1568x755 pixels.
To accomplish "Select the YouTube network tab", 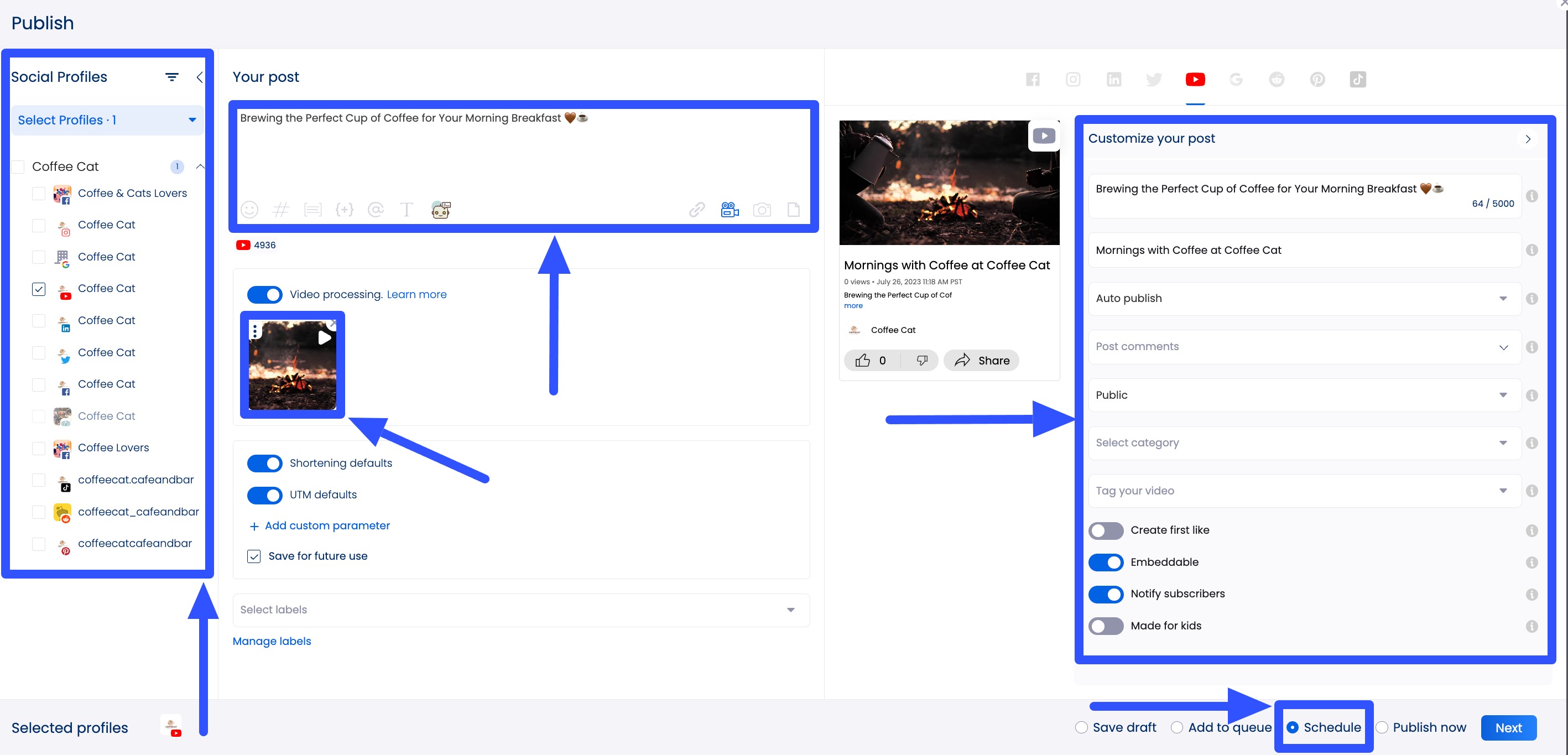I will (x=1194, y=79).
